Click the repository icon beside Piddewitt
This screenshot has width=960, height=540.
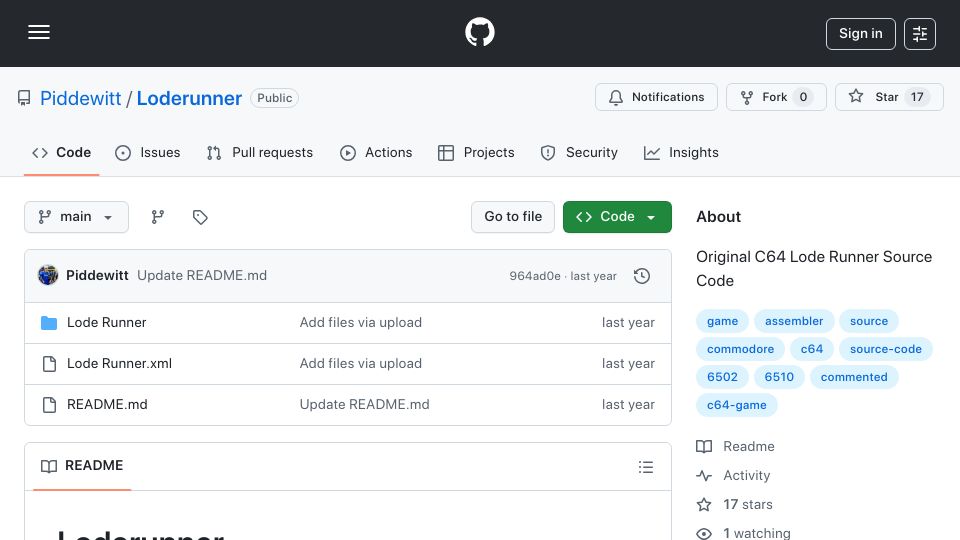(x=24, y=98)
